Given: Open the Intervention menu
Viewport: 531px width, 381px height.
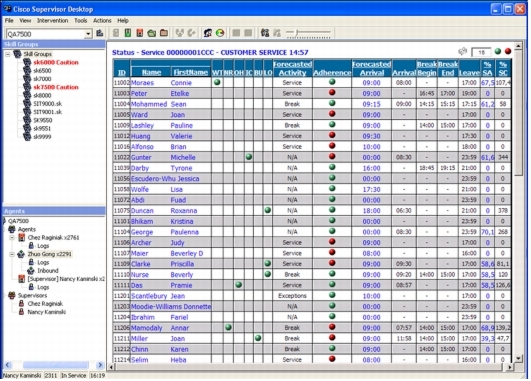Looking at the screenshot, I should tap(52, 21).
